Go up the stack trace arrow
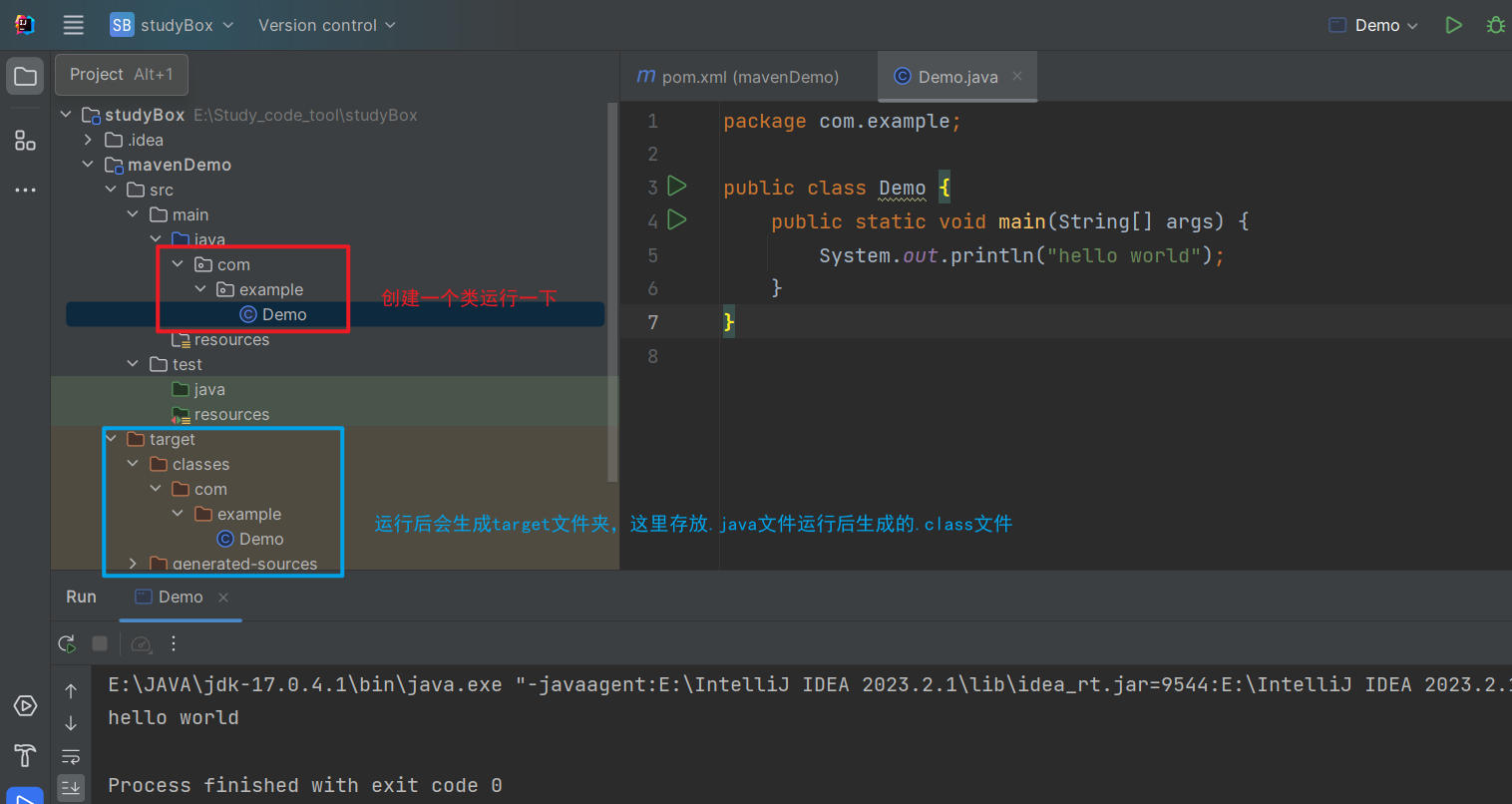The height and width of the screenshot is (804, 1512). [71, 690]
